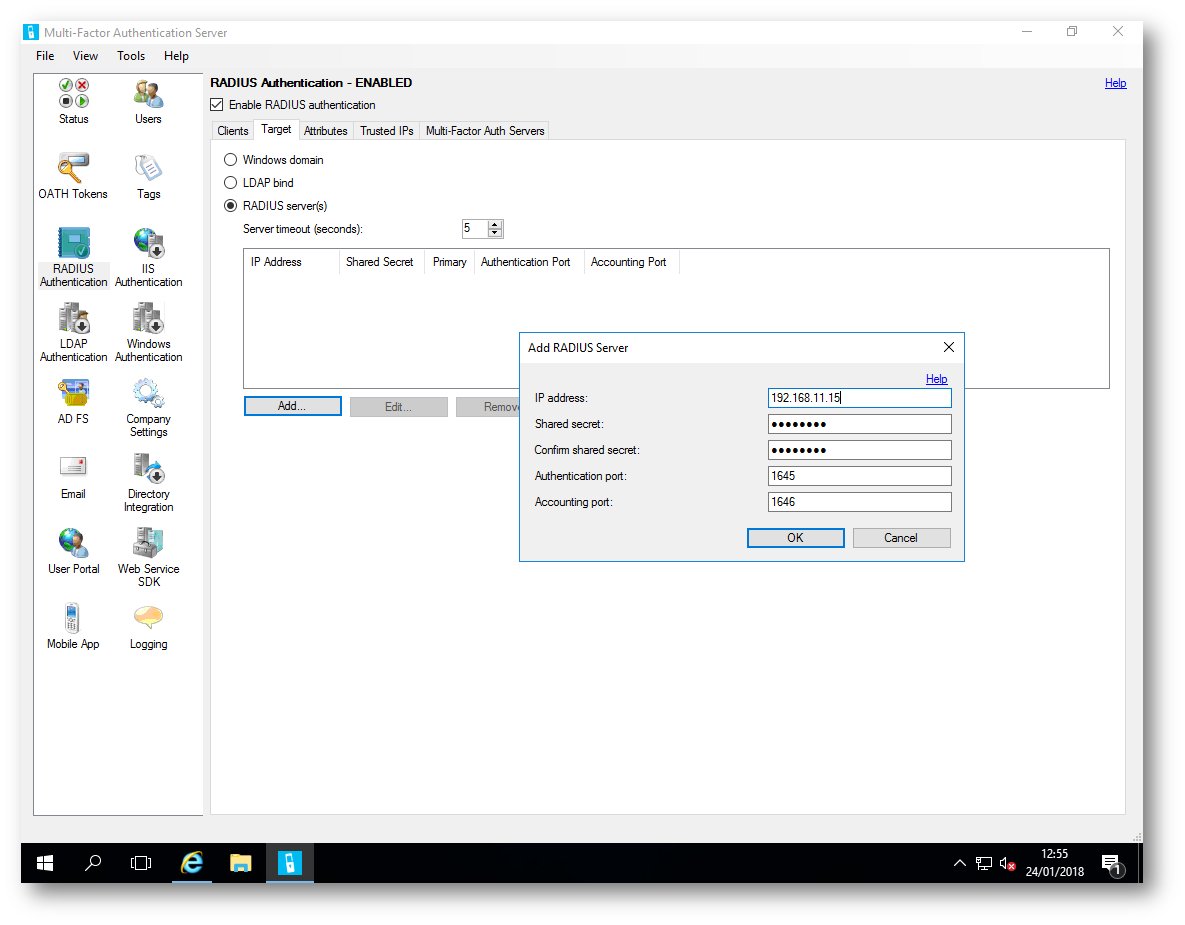
Task: Open File Explorer from taskbar
Action: coord(240,863)
